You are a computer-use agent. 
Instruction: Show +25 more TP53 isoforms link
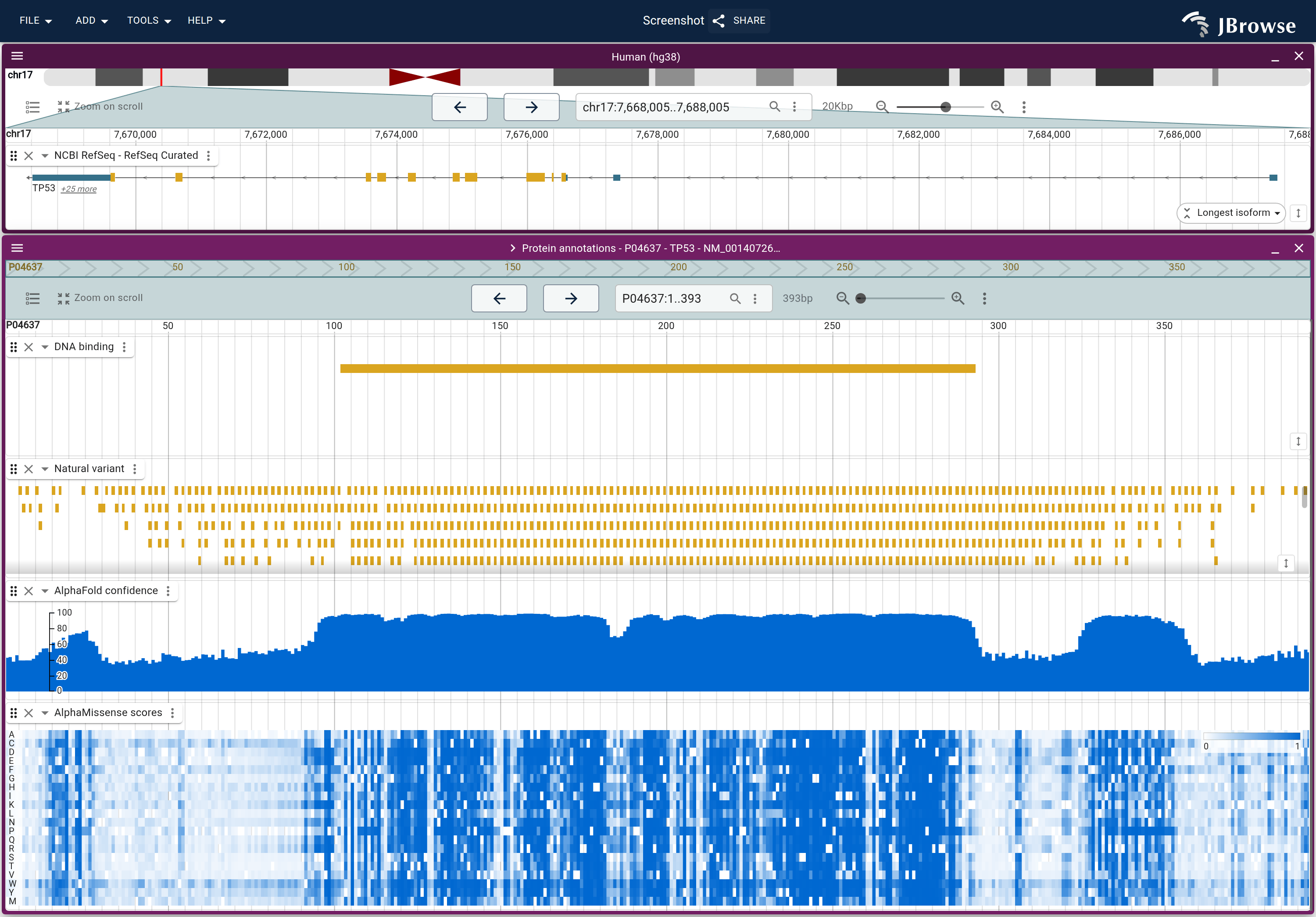pyautogui.click(x=79, y=189)
